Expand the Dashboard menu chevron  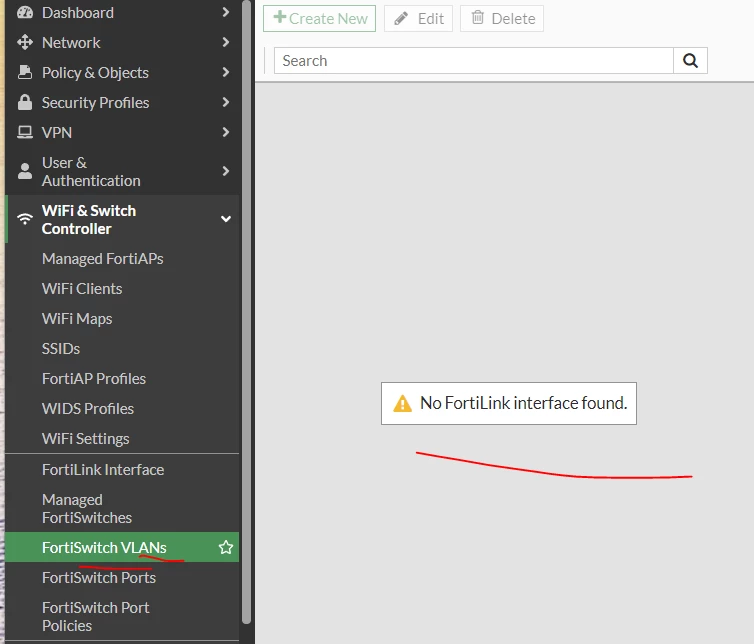(226, 12)
